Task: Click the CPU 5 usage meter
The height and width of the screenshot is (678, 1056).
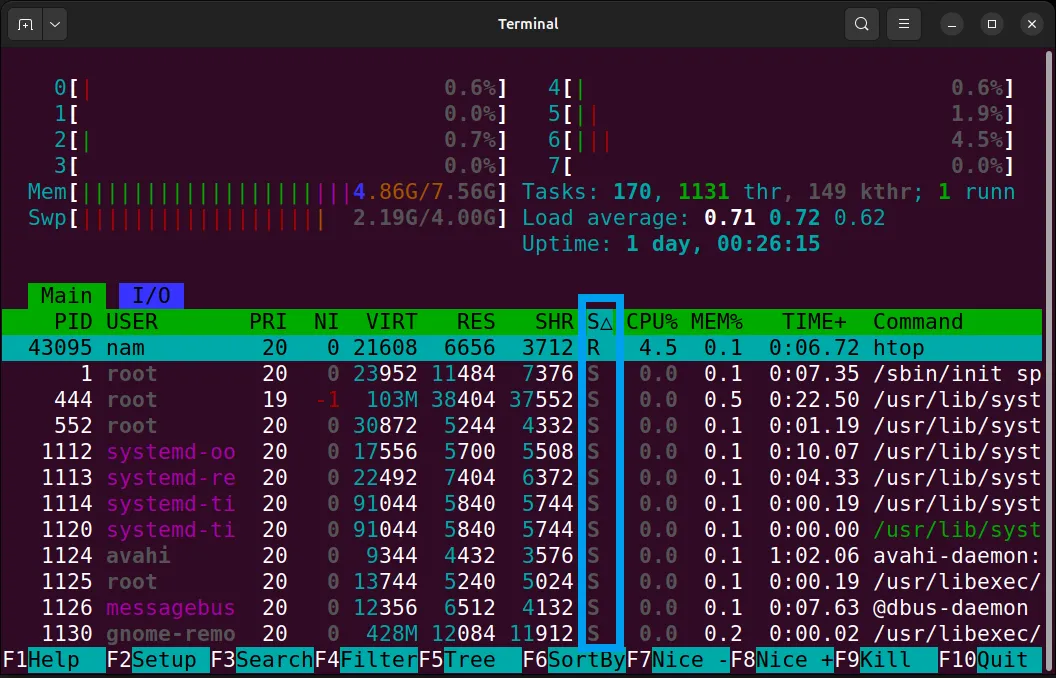Action: (x=781, y=114)
